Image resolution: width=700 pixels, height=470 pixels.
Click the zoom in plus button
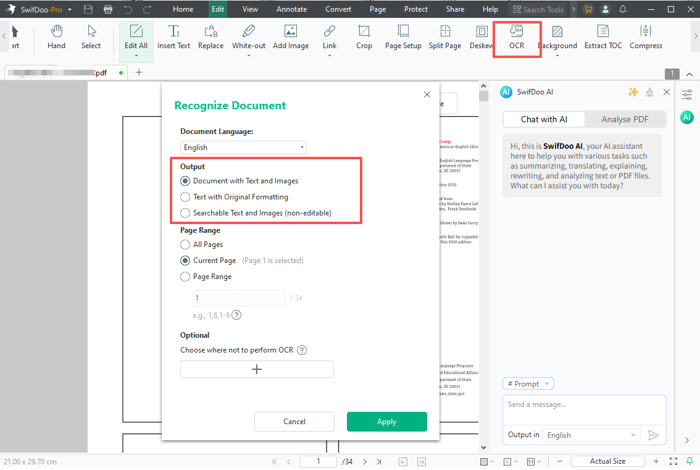point(656,461)
